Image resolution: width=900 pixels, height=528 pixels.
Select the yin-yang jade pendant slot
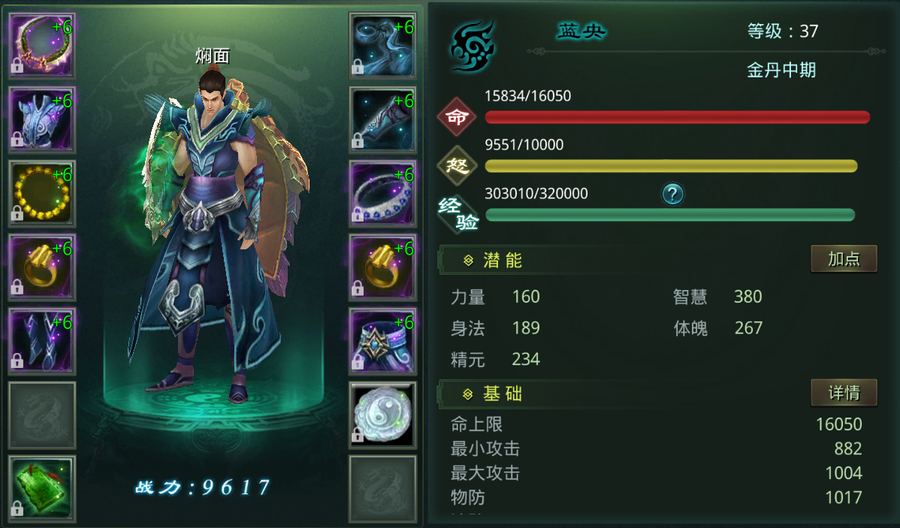383,415
